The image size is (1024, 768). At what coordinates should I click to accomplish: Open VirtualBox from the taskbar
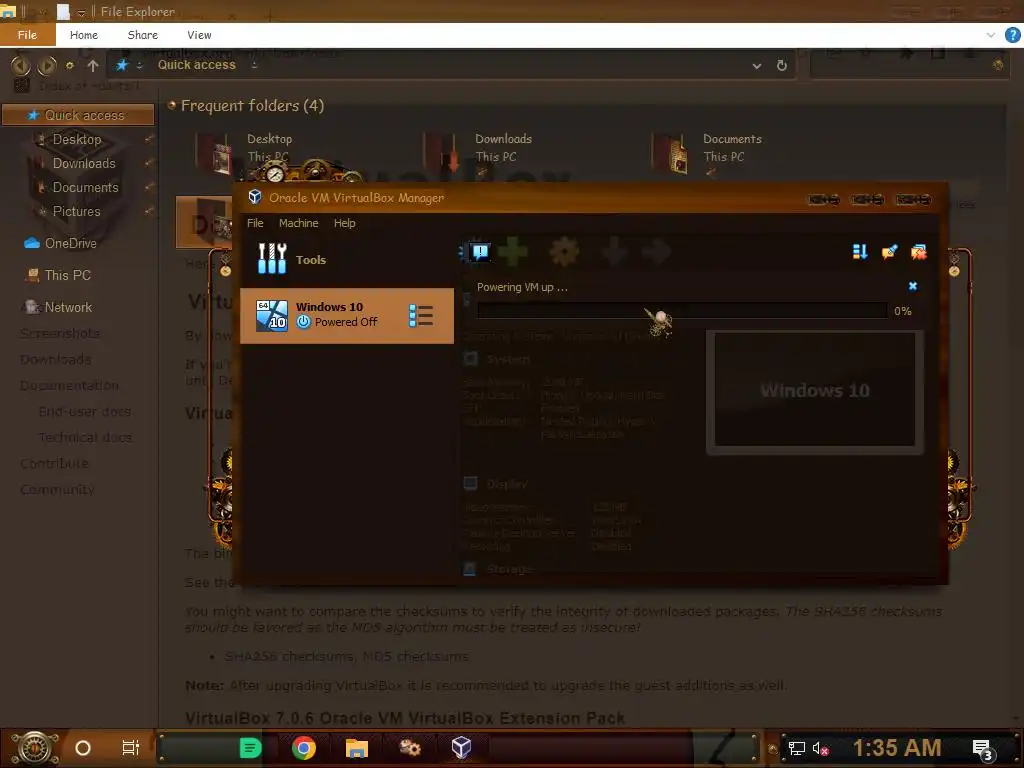point(461,748)
